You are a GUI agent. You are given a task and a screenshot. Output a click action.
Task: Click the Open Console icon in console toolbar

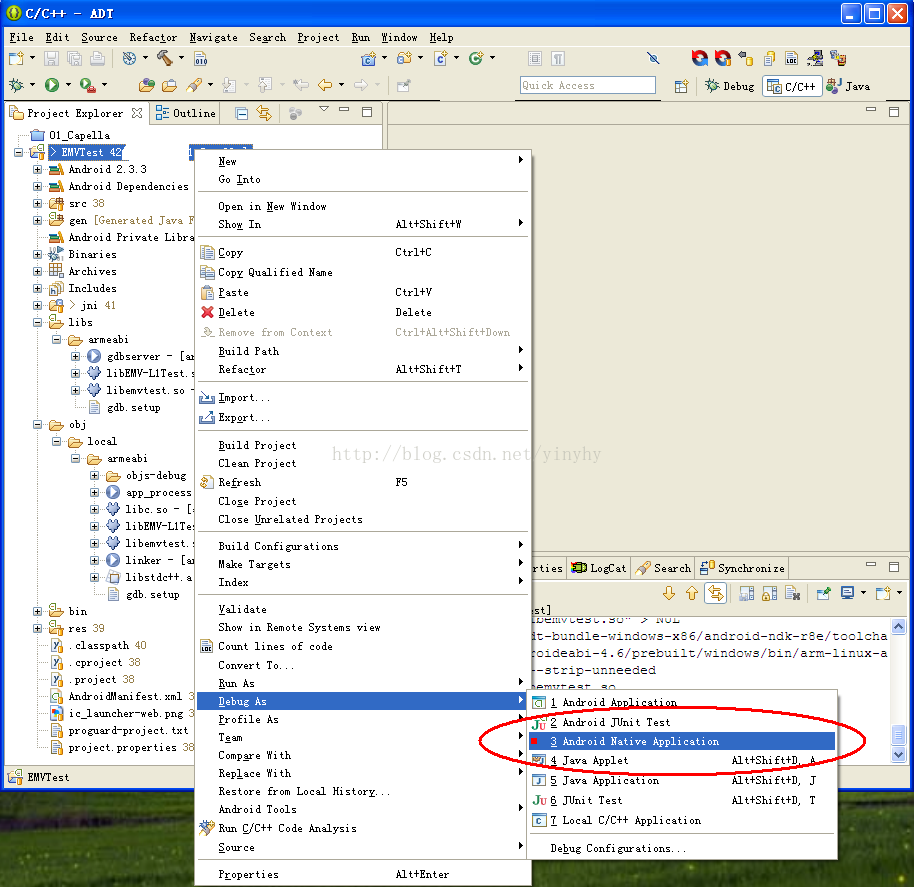(x=883, y=593)
